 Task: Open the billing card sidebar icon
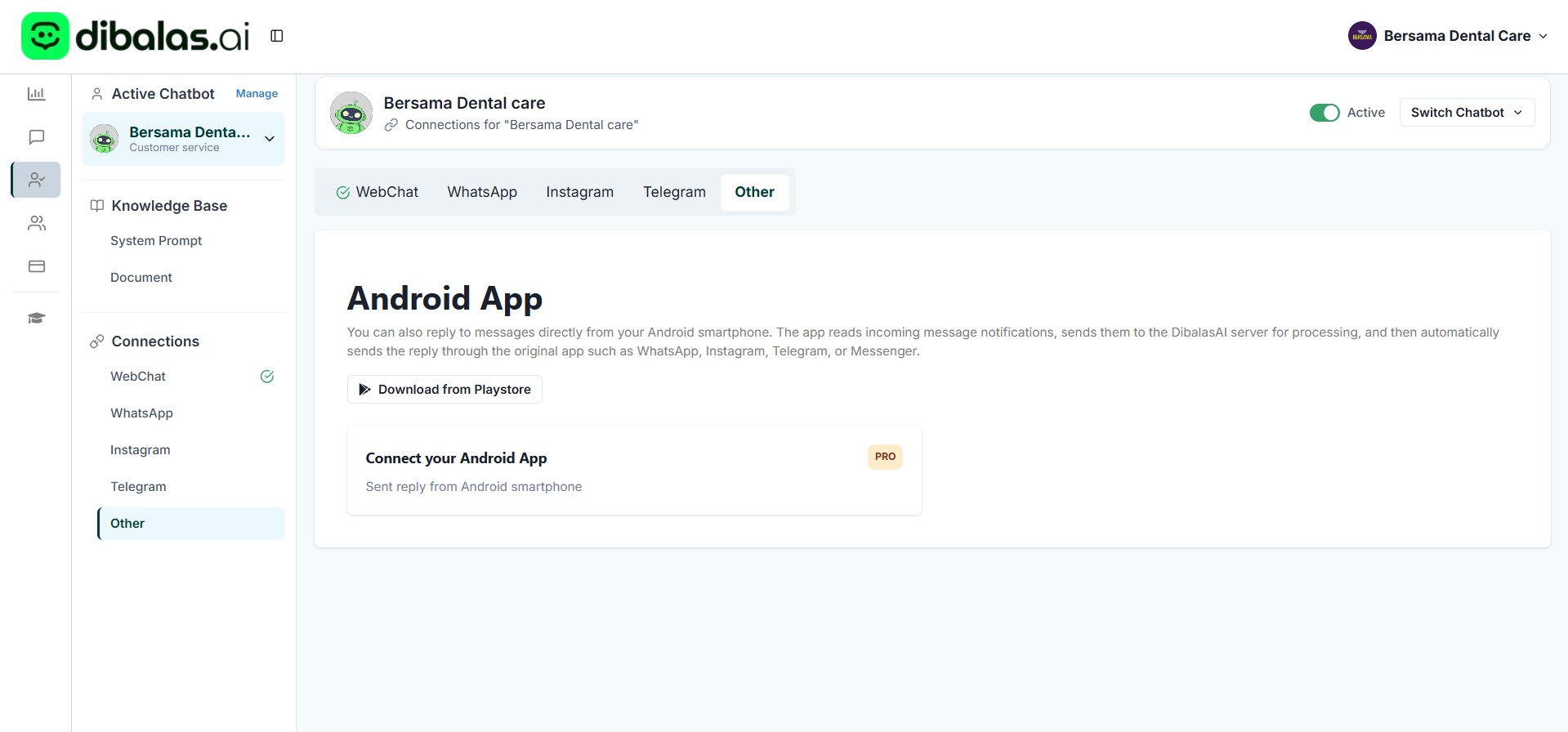click(x=36, y=266)
